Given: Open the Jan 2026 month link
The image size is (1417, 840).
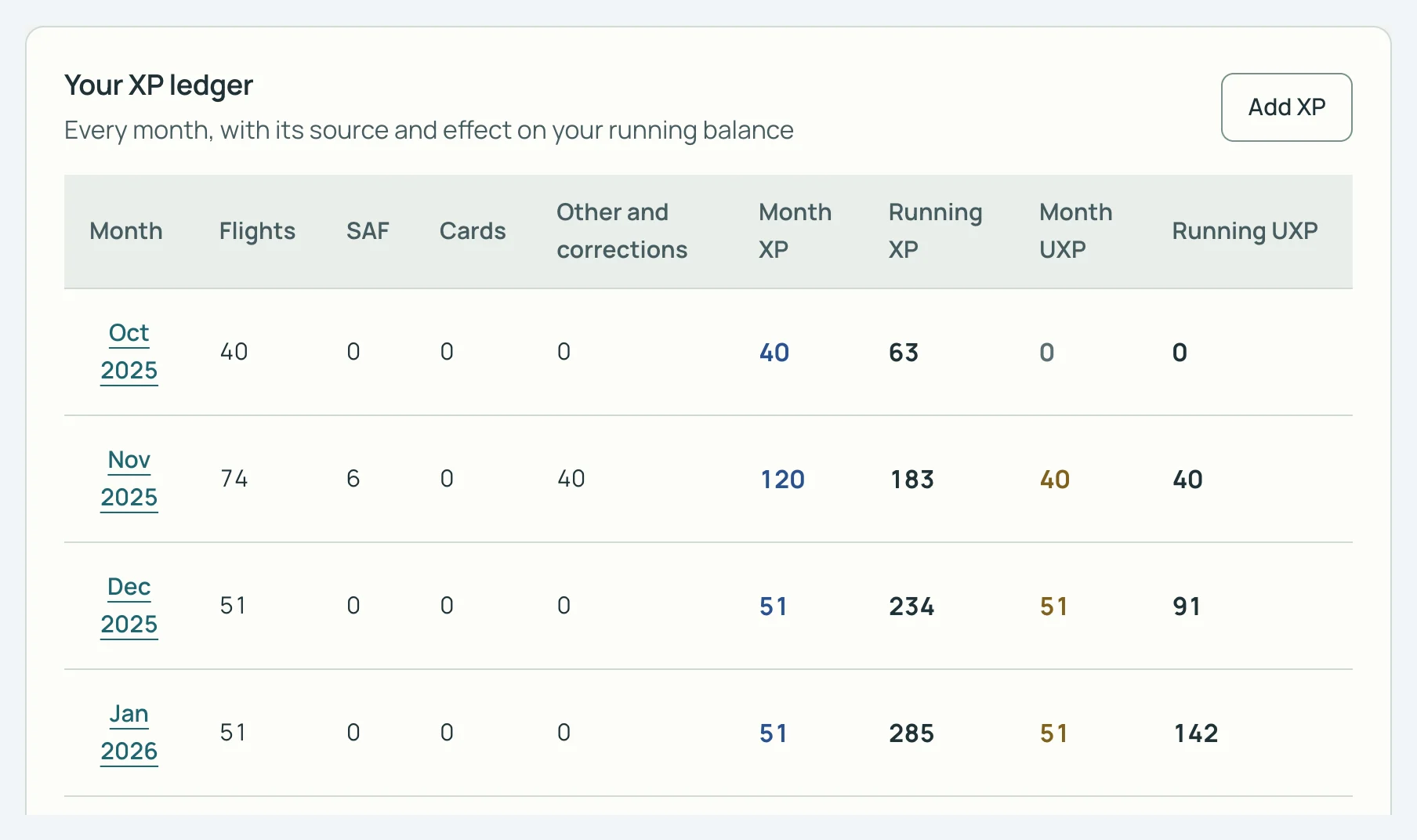Looking at the screenshot, I should coord(129,733).
